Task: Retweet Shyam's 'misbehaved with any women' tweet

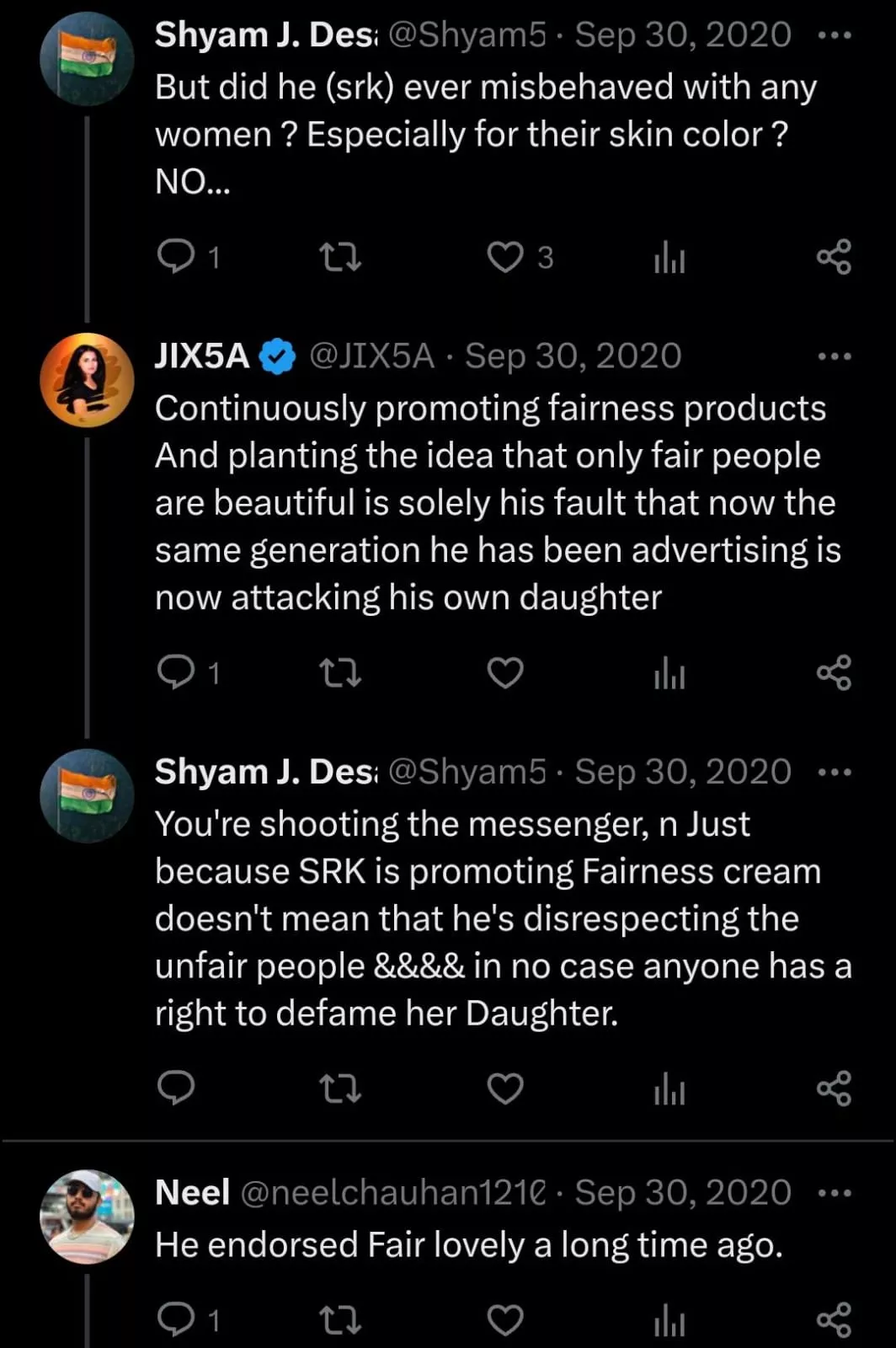Action: point(341,257)
